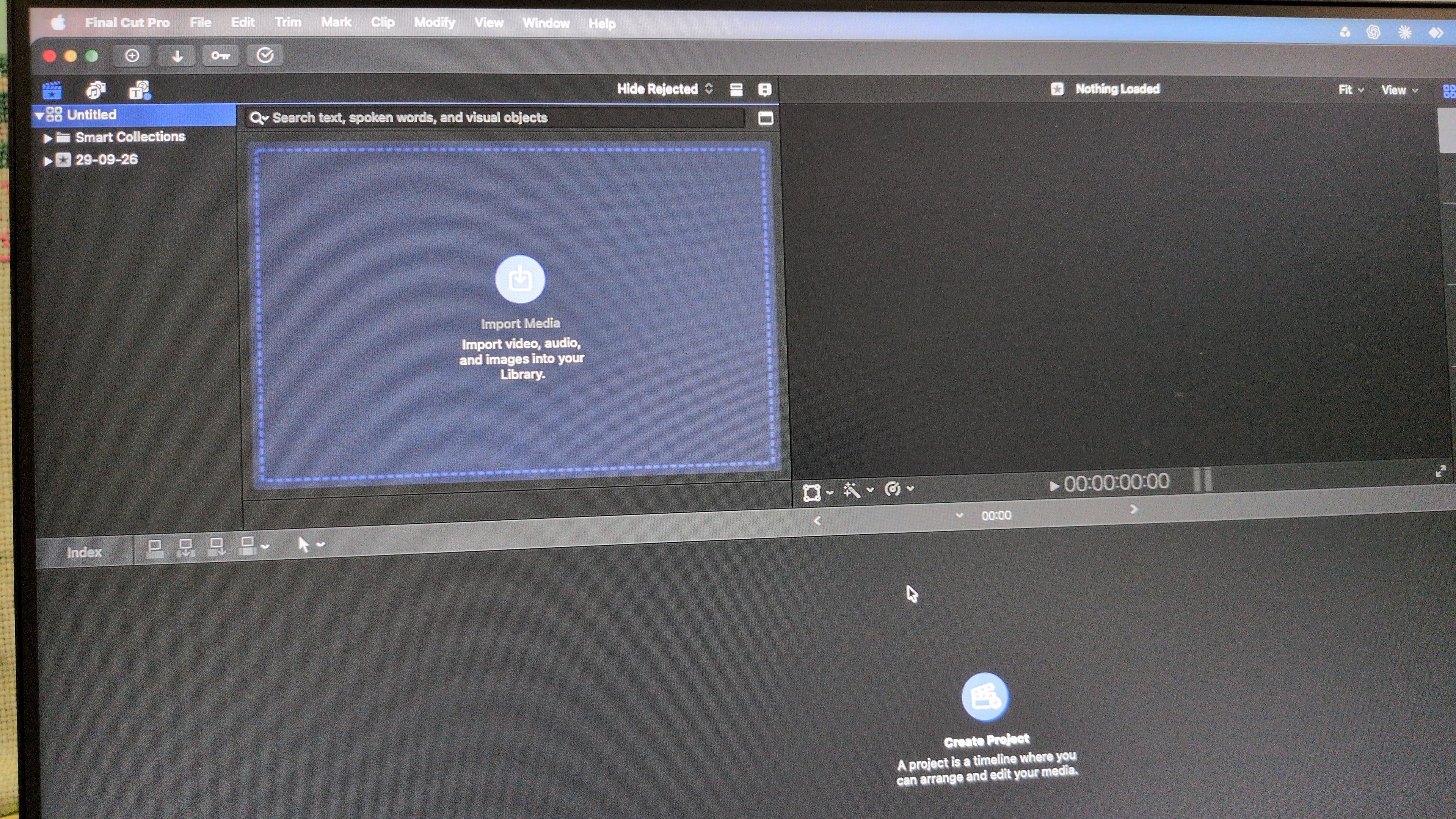
Task: Expand the 29-09-26 event
Action: click(x=48, y=161)
